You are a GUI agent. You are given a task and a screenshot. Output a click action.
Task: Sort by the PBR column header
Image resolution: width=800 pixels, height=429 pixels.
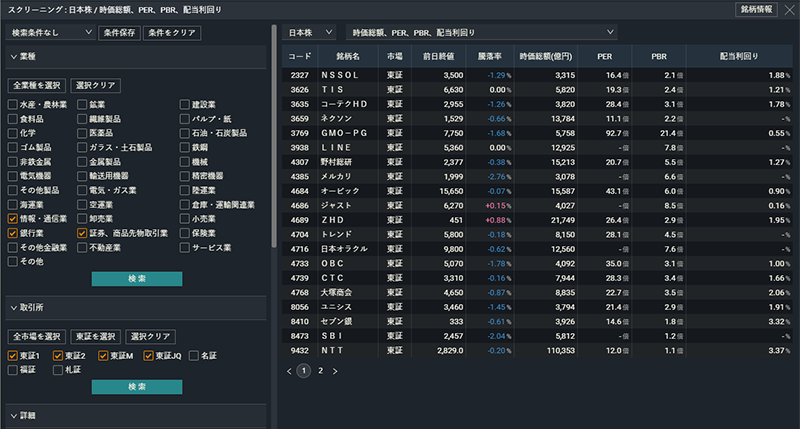click(x=659, y=56)
